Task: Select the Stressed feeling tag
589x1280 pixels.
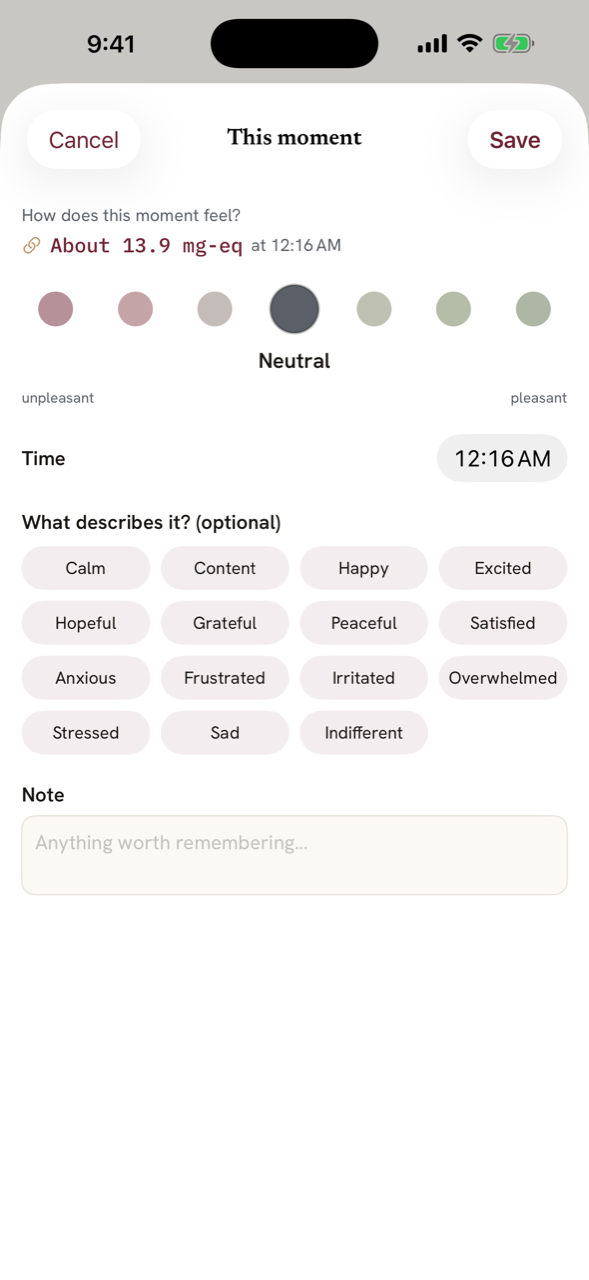Action: point(86,733)
